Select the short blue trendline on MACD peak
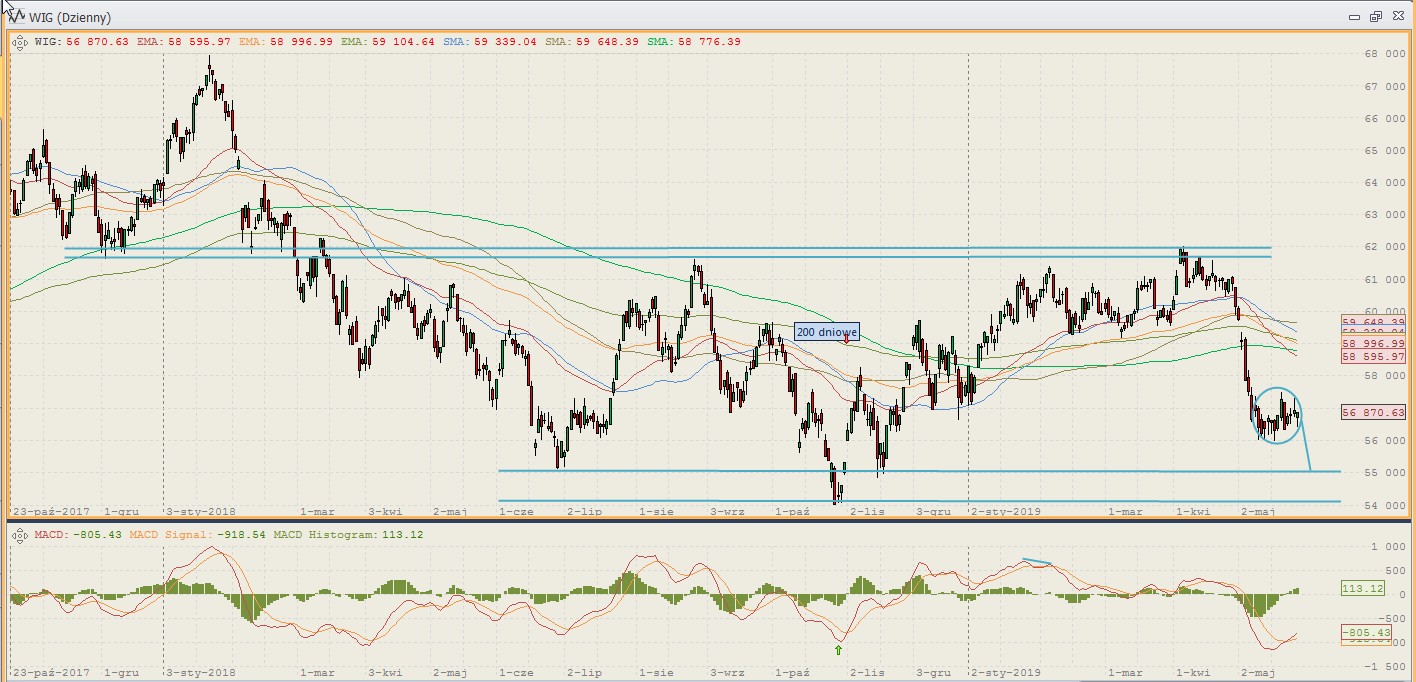 tap(1036, 562)
